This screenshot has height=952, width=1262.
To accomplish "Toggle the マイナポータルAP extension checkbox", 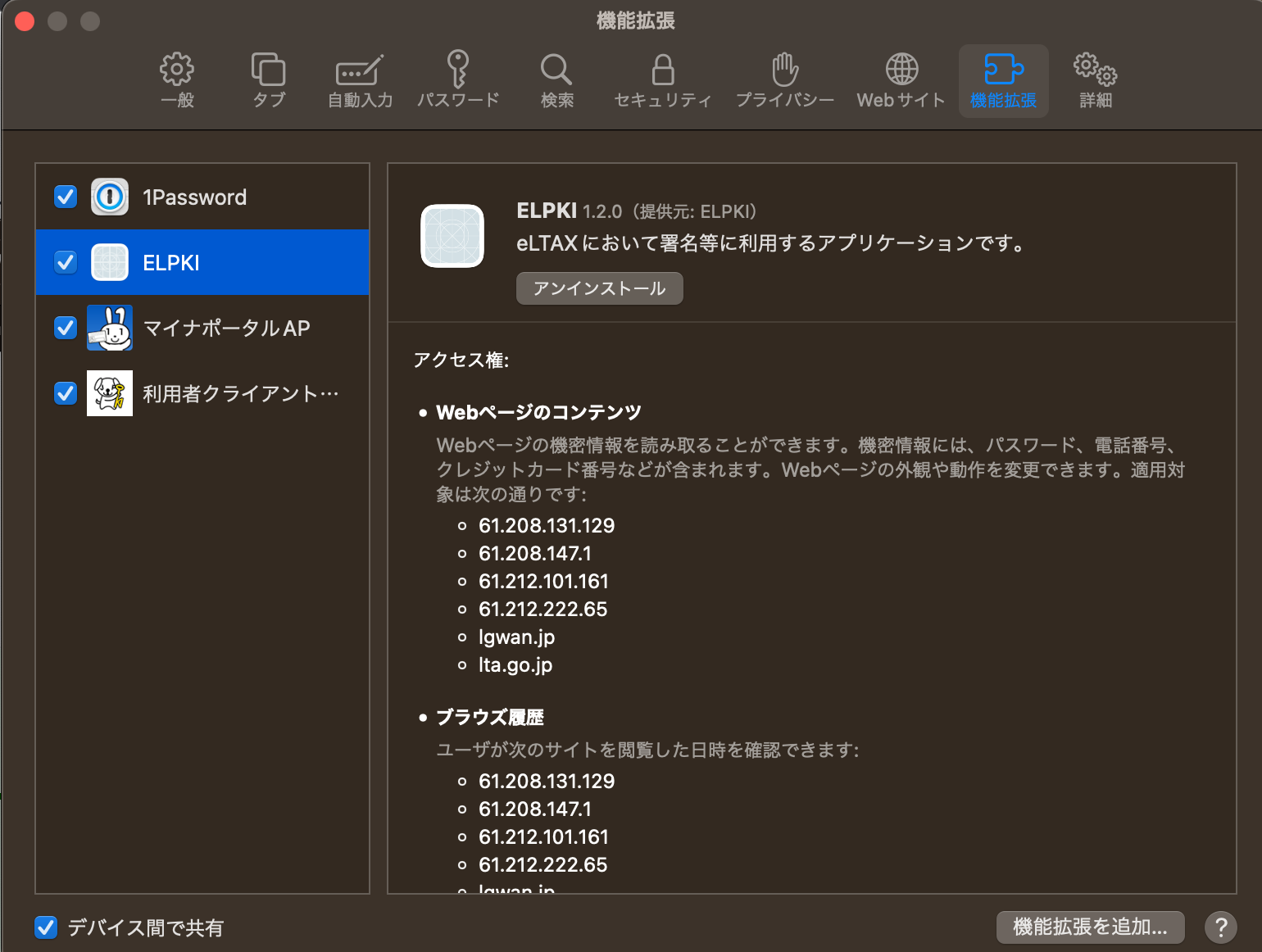I will click(x=66, y=328).
